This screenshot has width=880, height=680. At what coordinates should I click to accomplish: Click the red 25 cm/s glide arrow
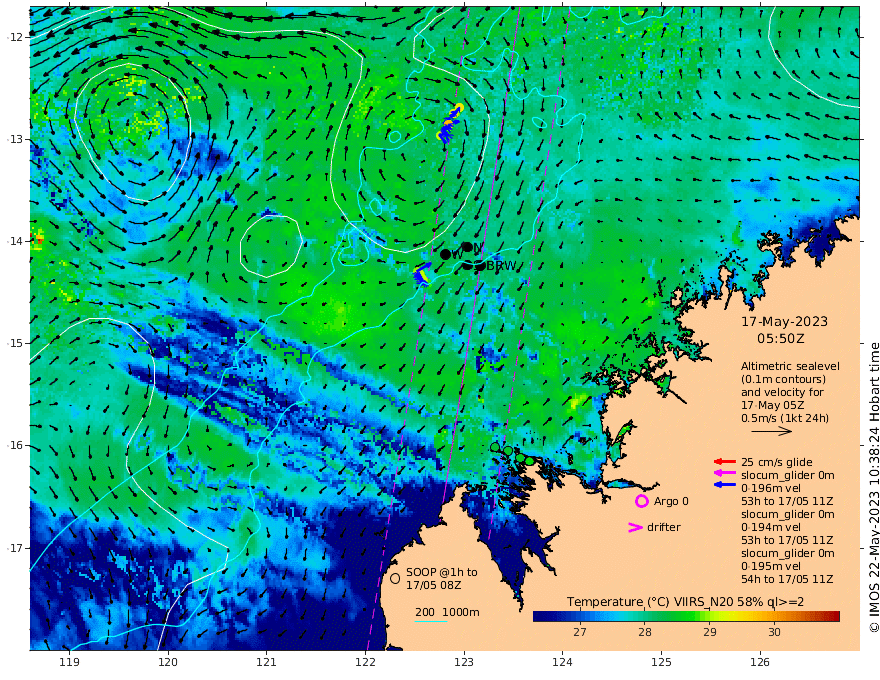click(x=724, y=462)
